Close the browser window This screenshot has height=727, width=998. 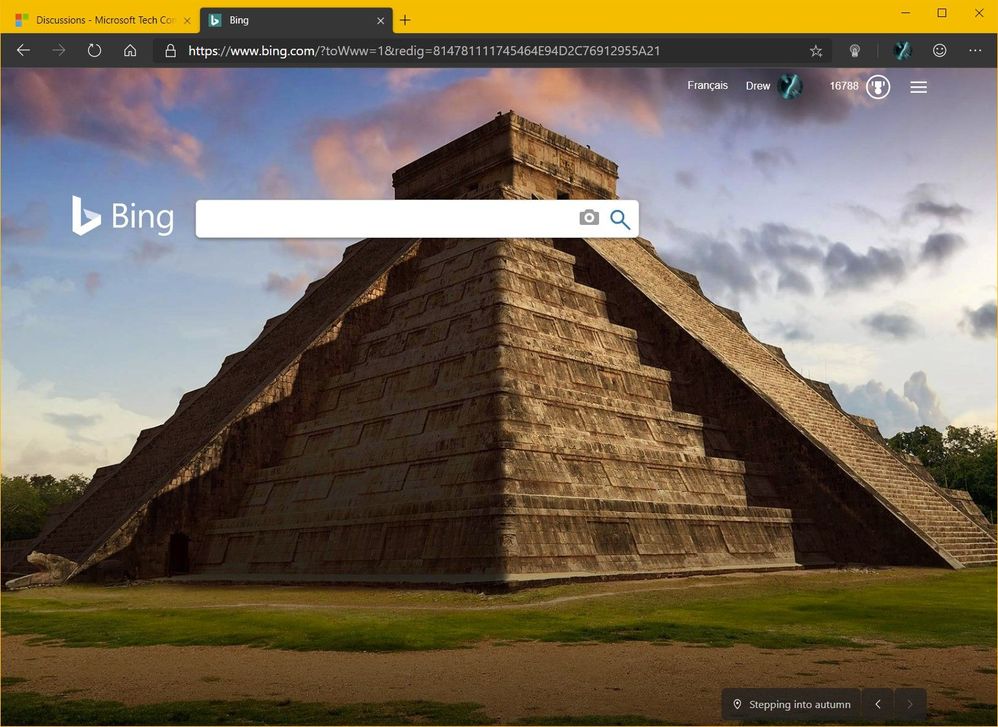tap(979, 13)
